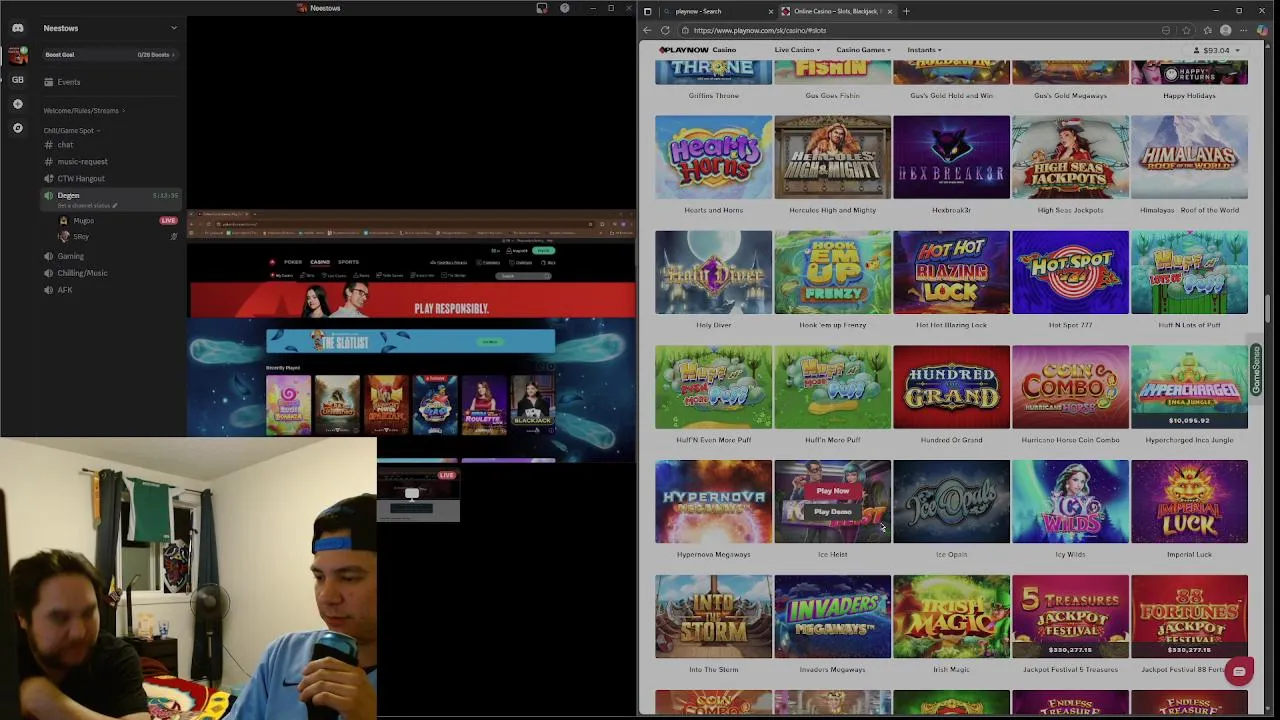
Task: Click Play Now on Ice Heist
Action: [832, 491]
